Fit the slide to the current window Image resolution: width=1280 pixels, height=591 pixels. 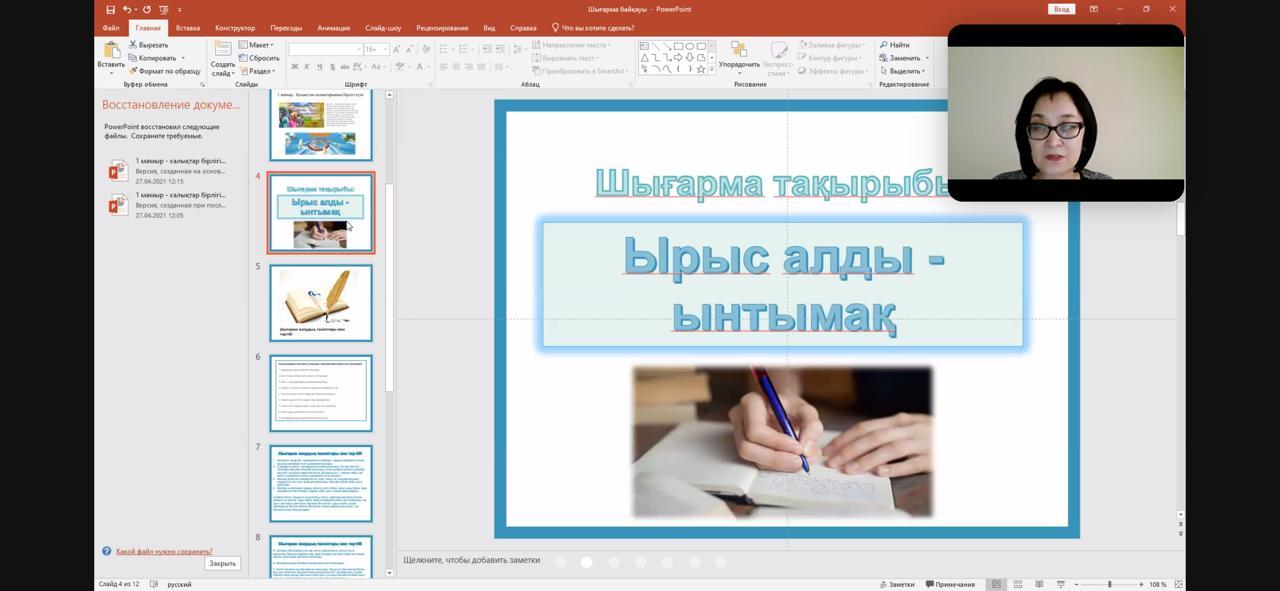point(1178,584)
